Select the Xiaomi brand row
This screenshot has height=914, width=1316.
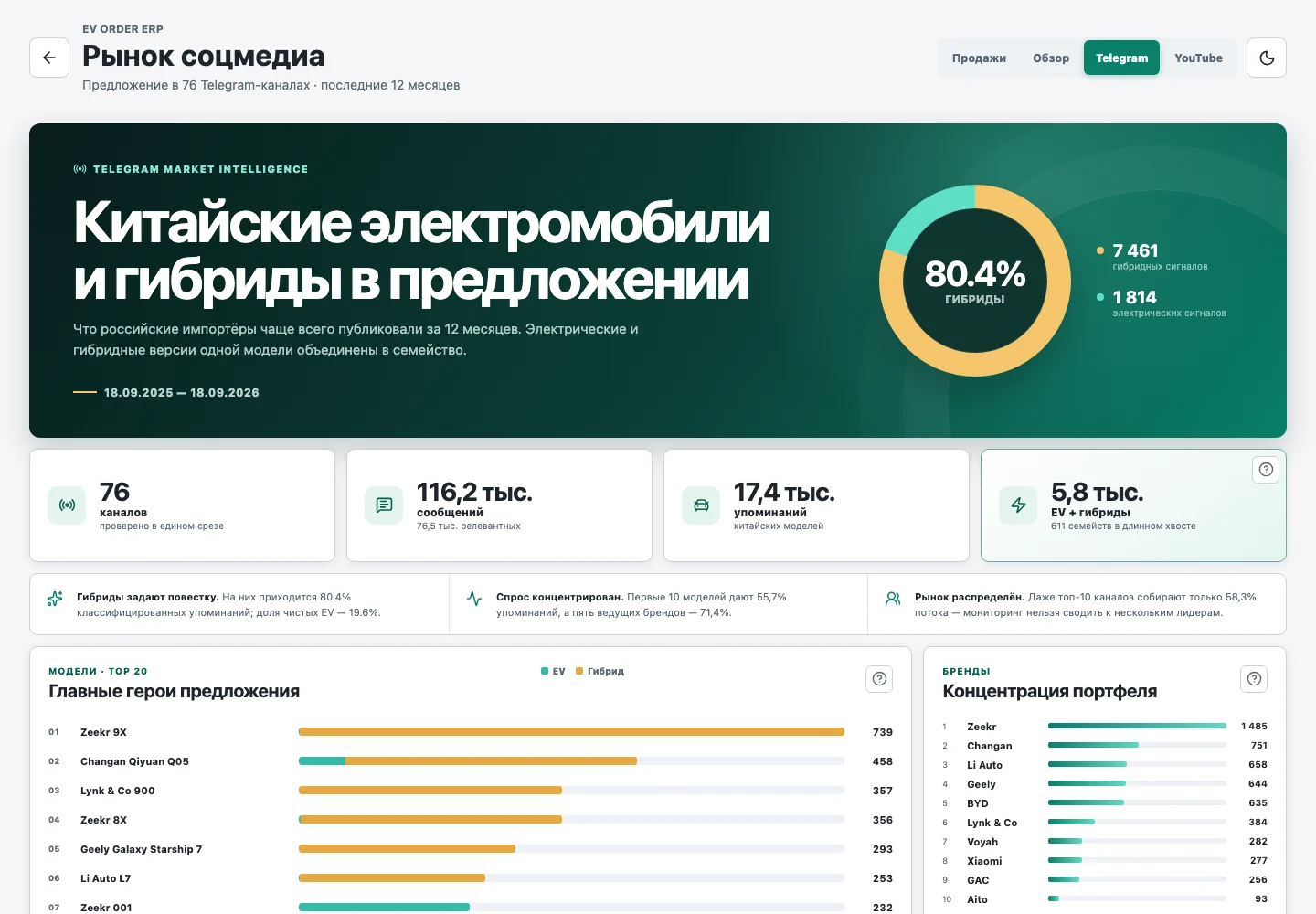[1105, 861]
